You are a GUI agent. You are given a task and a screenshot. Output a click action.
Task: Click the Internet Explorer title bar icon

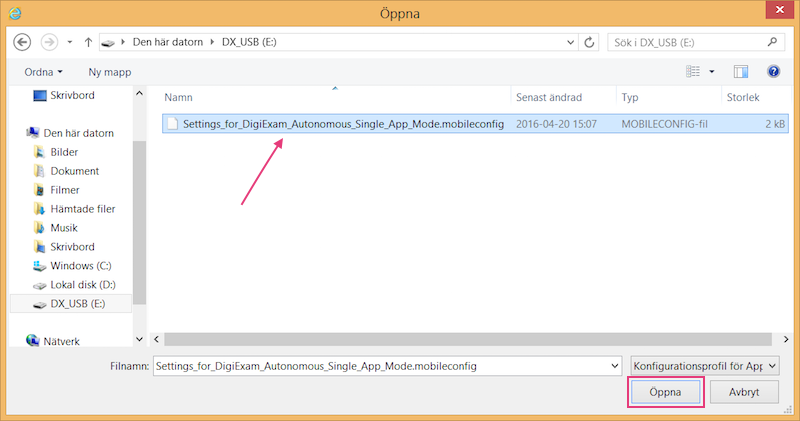[15, 13]
